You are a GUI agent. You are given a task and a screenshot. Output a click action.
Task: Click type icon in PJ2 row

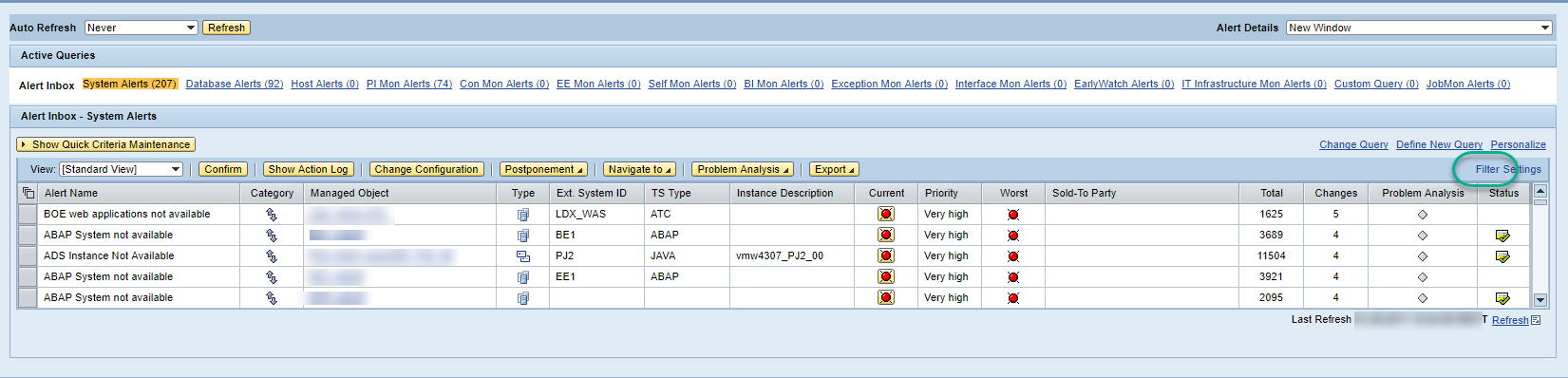tap(522, 256)
